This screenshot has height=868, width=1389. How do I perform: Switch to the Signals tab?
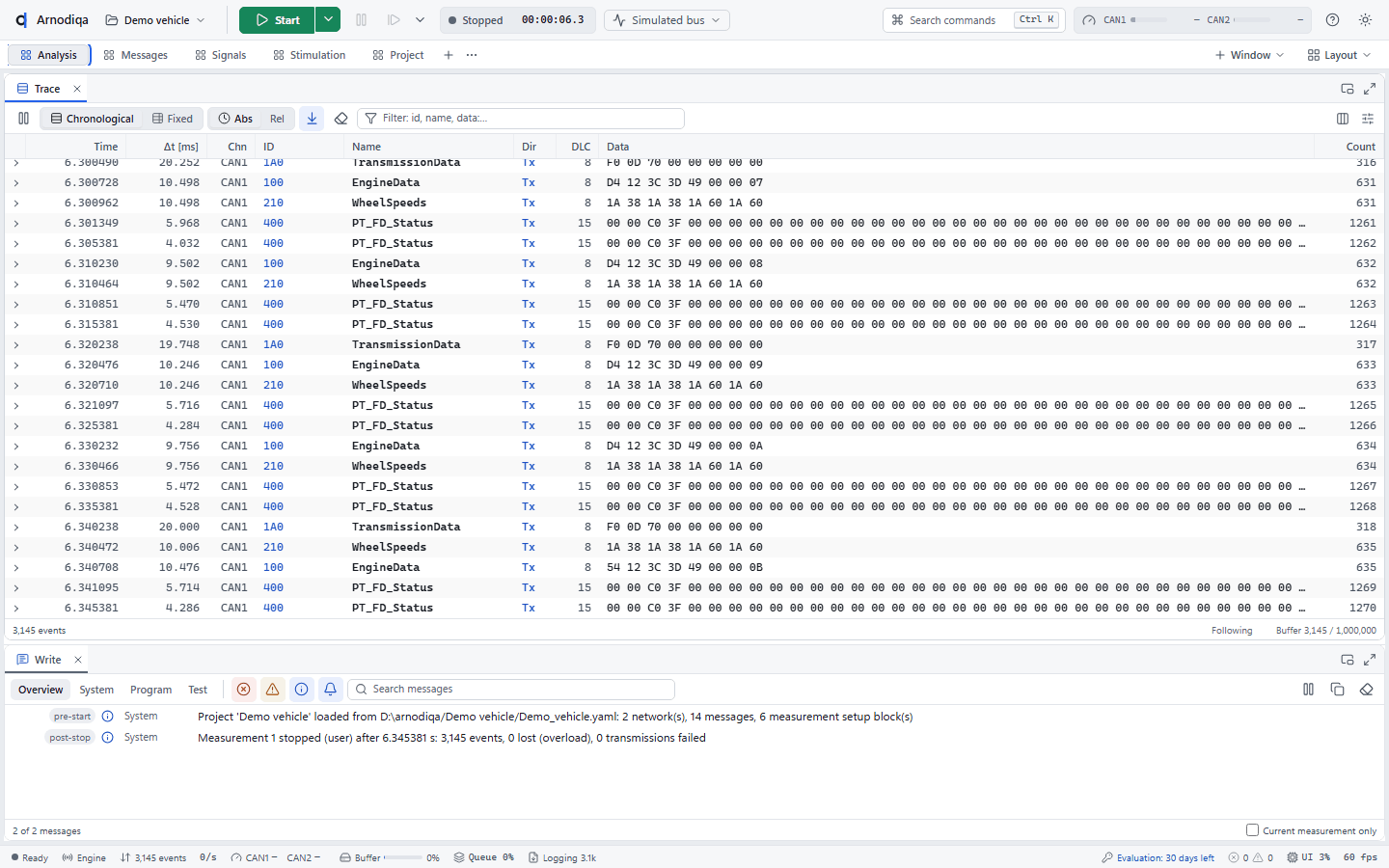point(221,55)
